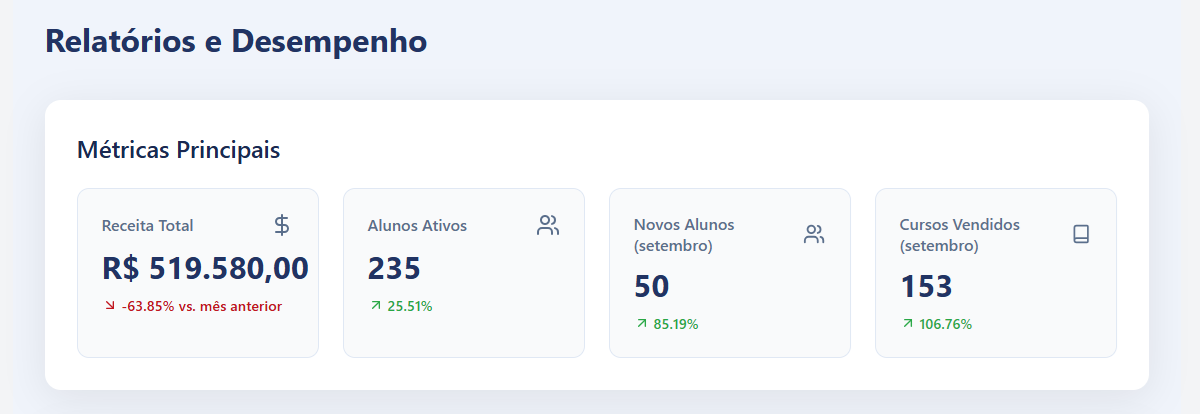Viewport: 1200px width, 414px height.
Task: Click the dollar sign icon on Receita Total
Action: 282,225
